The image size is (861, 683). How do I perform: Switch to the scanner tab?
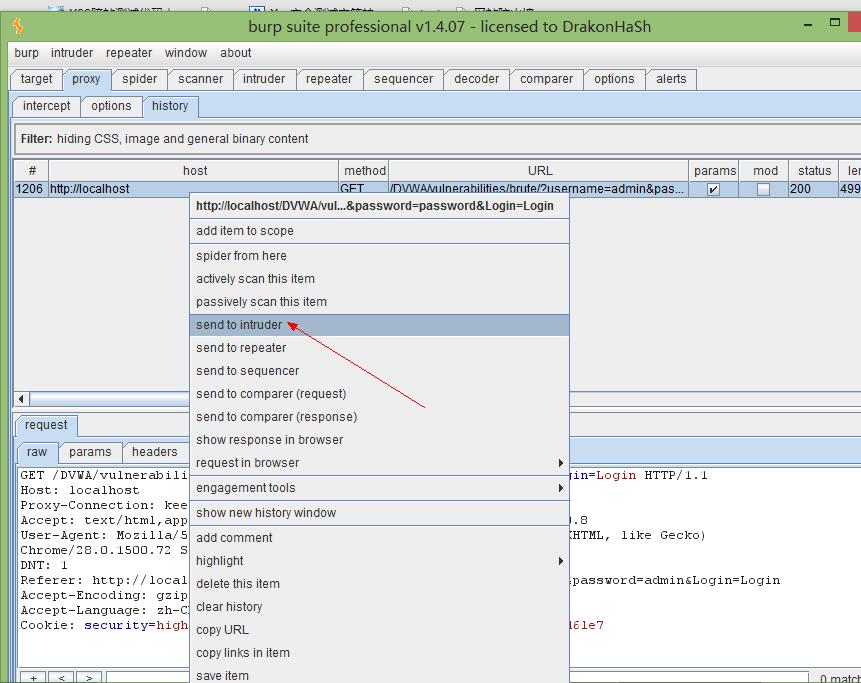point(201,79)
